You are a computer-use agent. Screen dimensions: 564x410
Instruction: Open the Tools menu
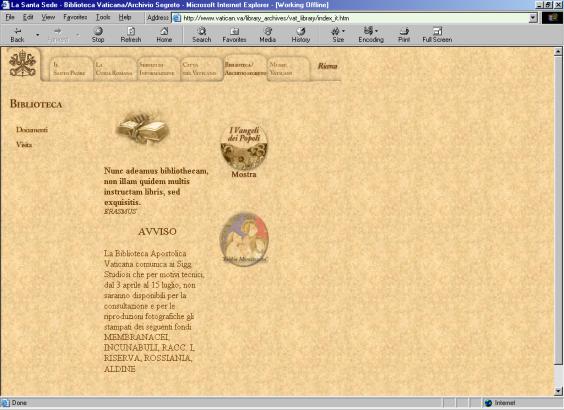103,17
